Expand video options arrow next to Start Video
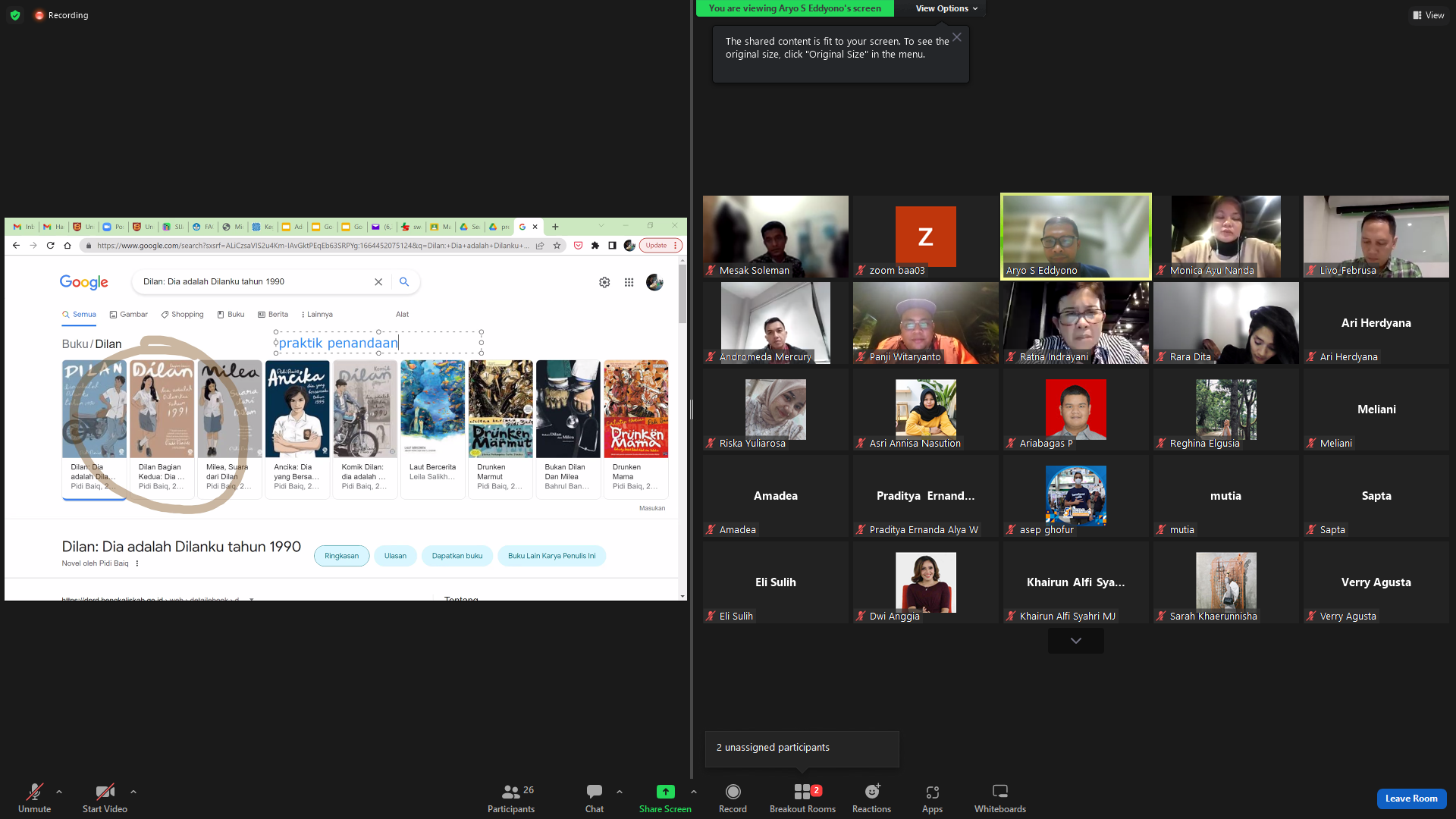The width and height of the screenshot is (1456, 819). [133, 792]
